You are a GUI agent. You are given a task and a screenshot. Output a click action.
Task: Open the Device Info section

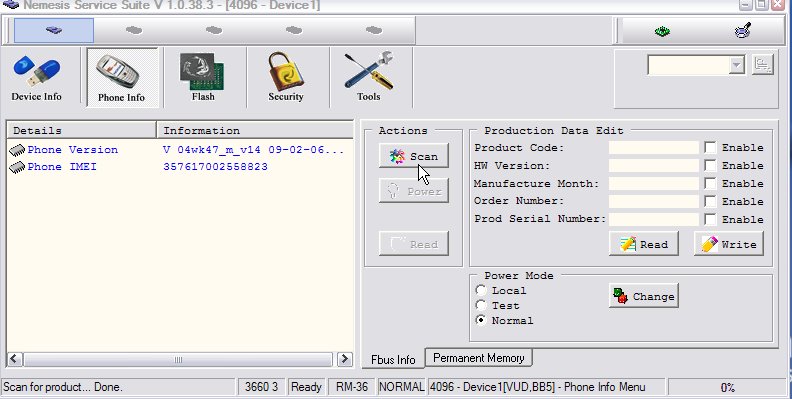36,78
